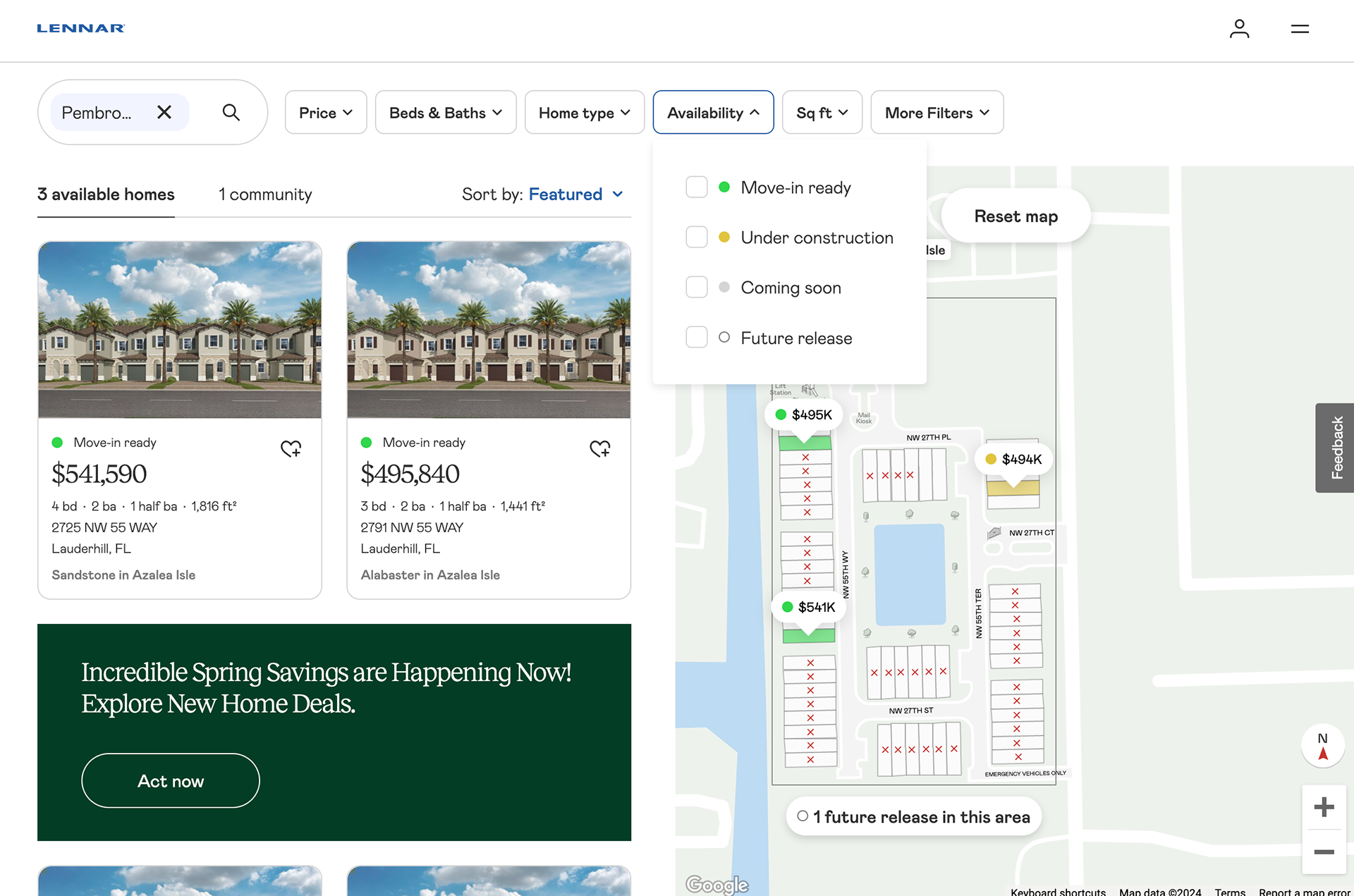This screenshot has width=1354, height=896.
Task: Click the Act now button
Action: pyautogui.click(x=171, y=781)
